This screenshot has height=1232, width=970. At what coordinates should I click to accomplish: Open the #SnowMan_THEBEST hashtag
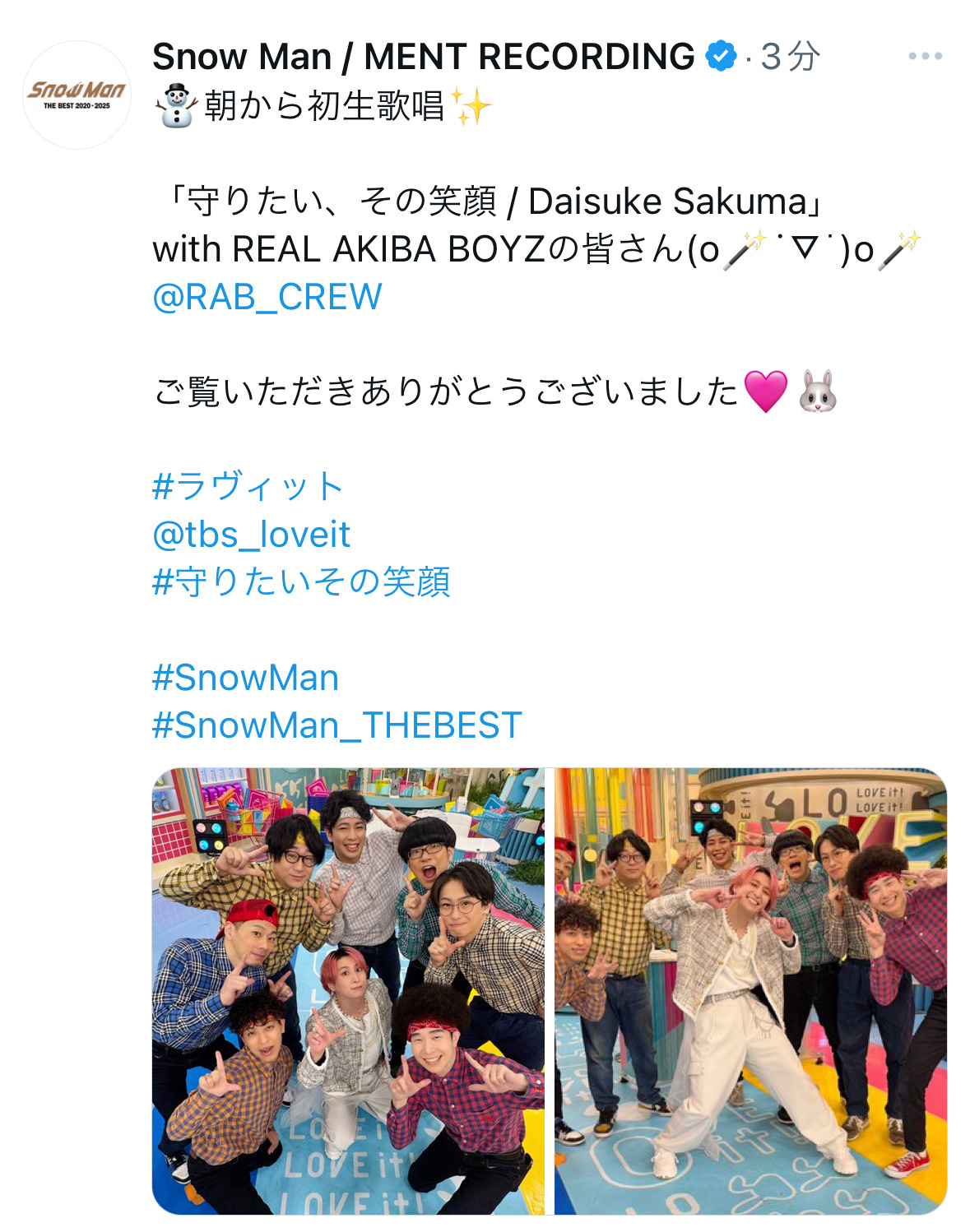(337, 725)
